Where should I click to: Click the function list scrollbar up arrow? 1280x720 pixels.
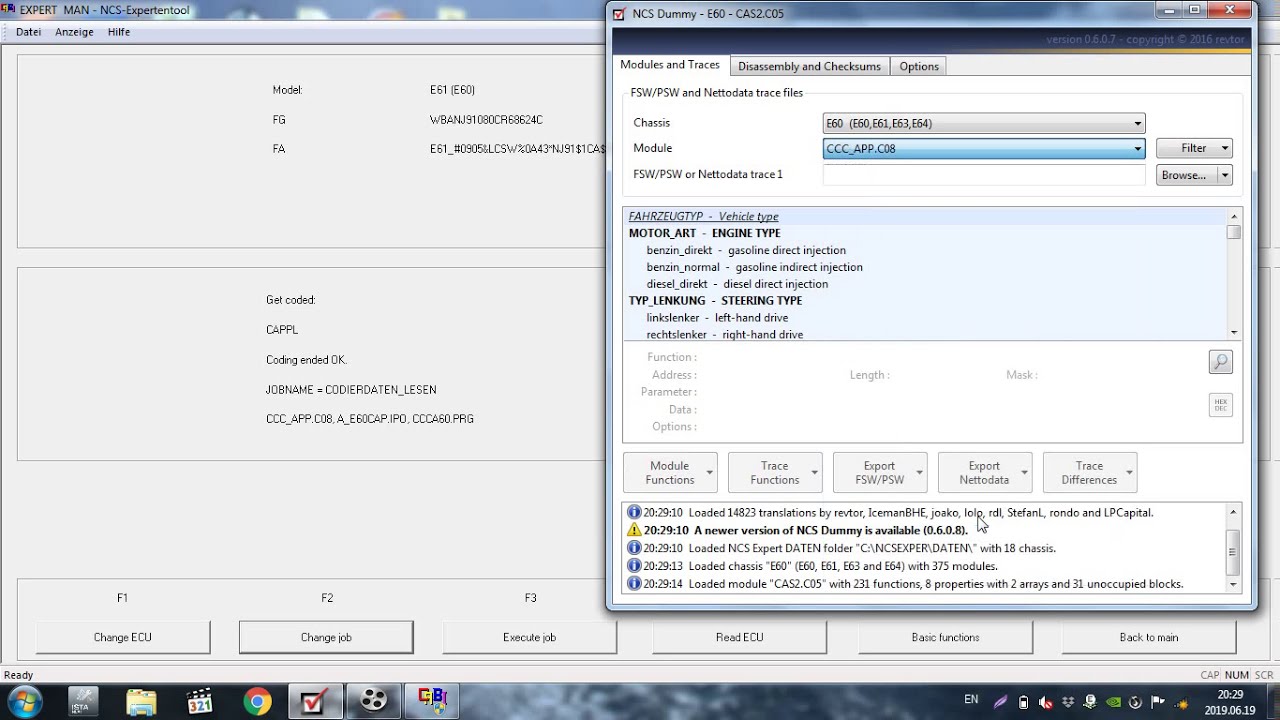[1234, 216]
